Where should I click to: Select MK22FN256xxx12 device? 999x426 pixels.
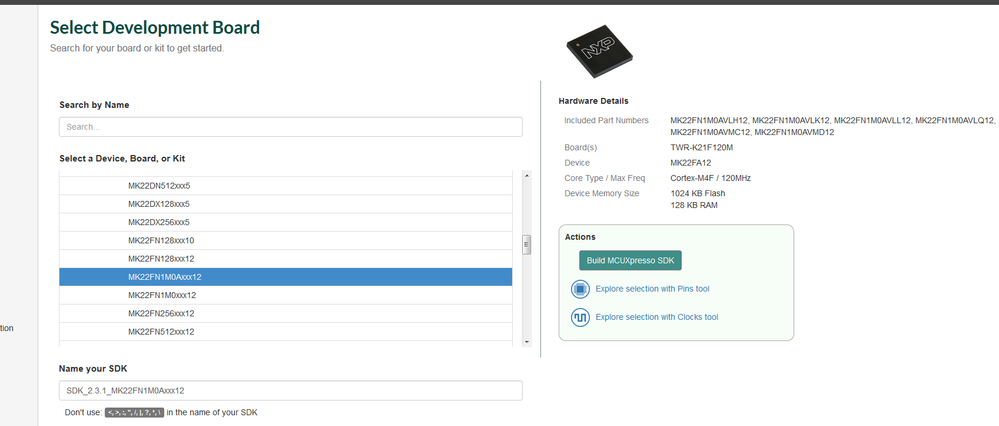pos(285,313)
